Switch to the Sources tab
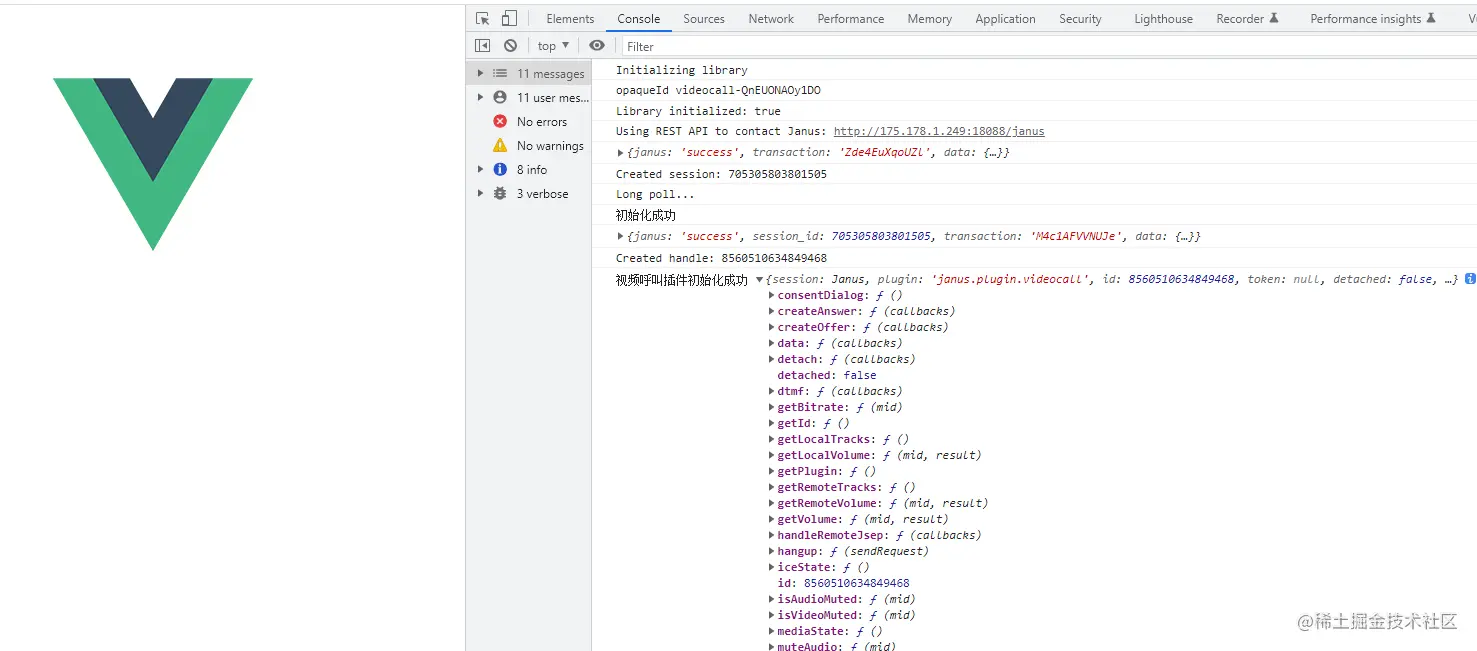This screenshot has width=1477, height=651. (704, 19)
